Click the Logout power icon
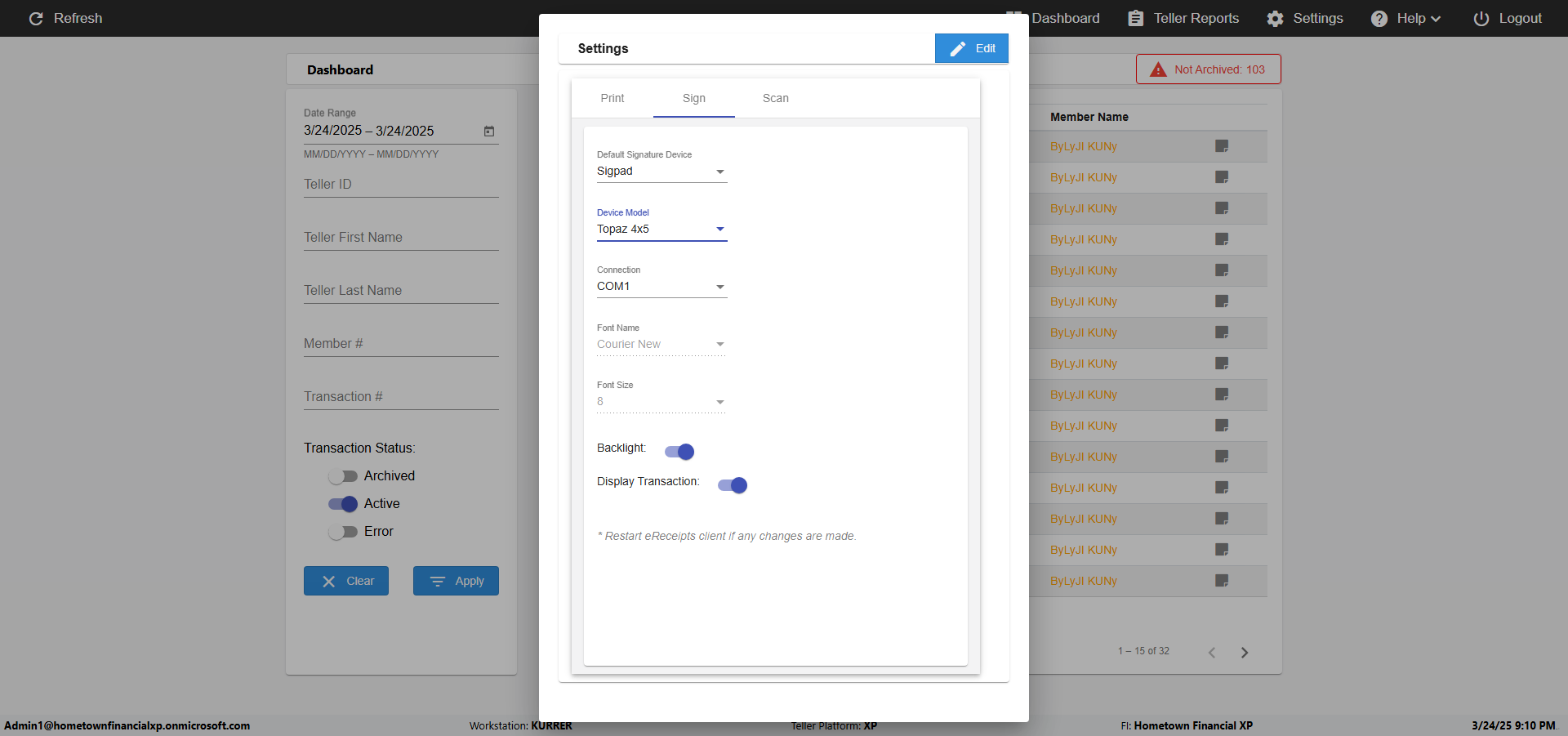 click(1481, 19)
